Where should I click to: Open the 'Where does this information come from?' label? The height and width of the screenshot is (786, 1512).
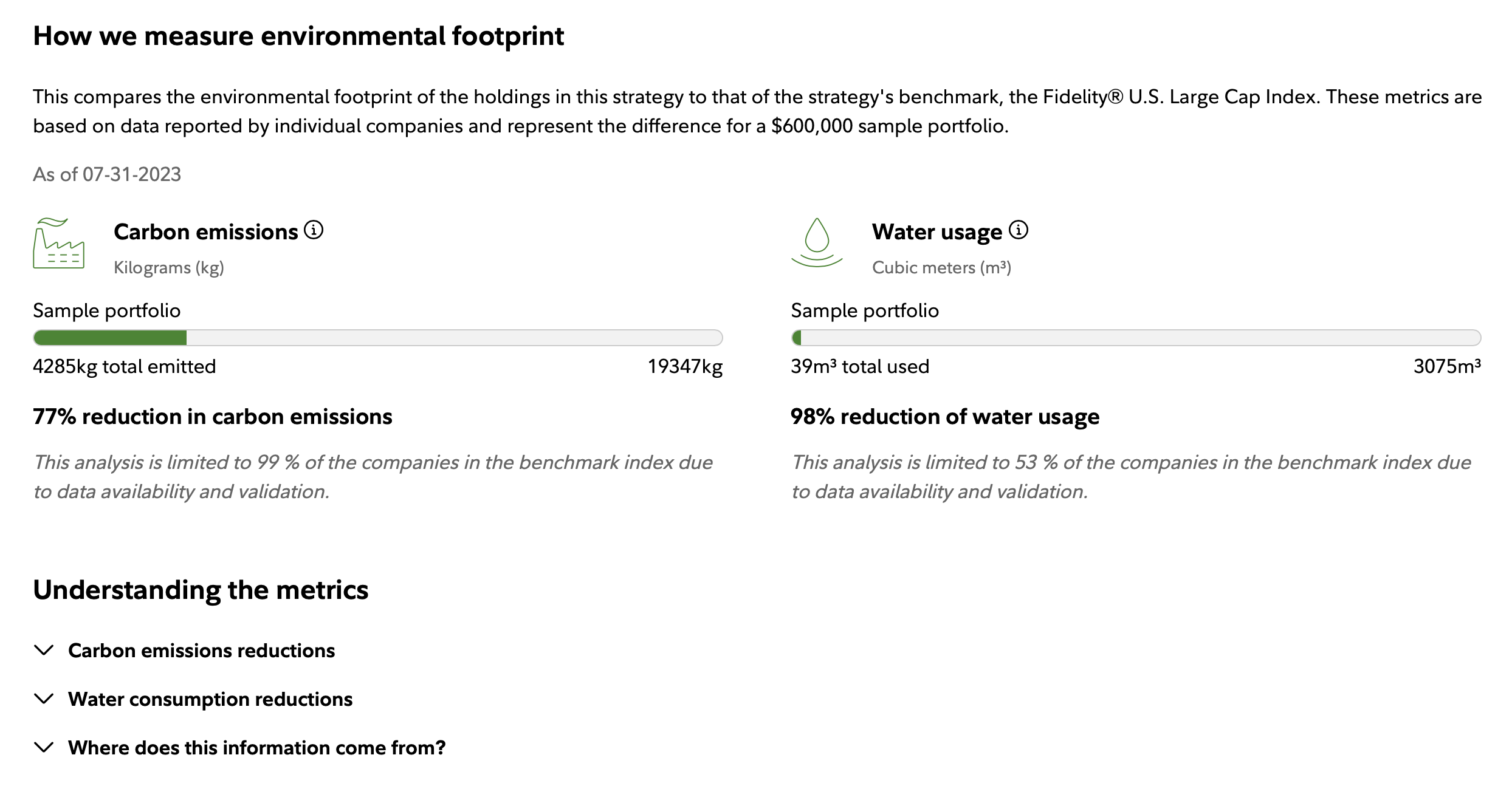tap(256, 748)
